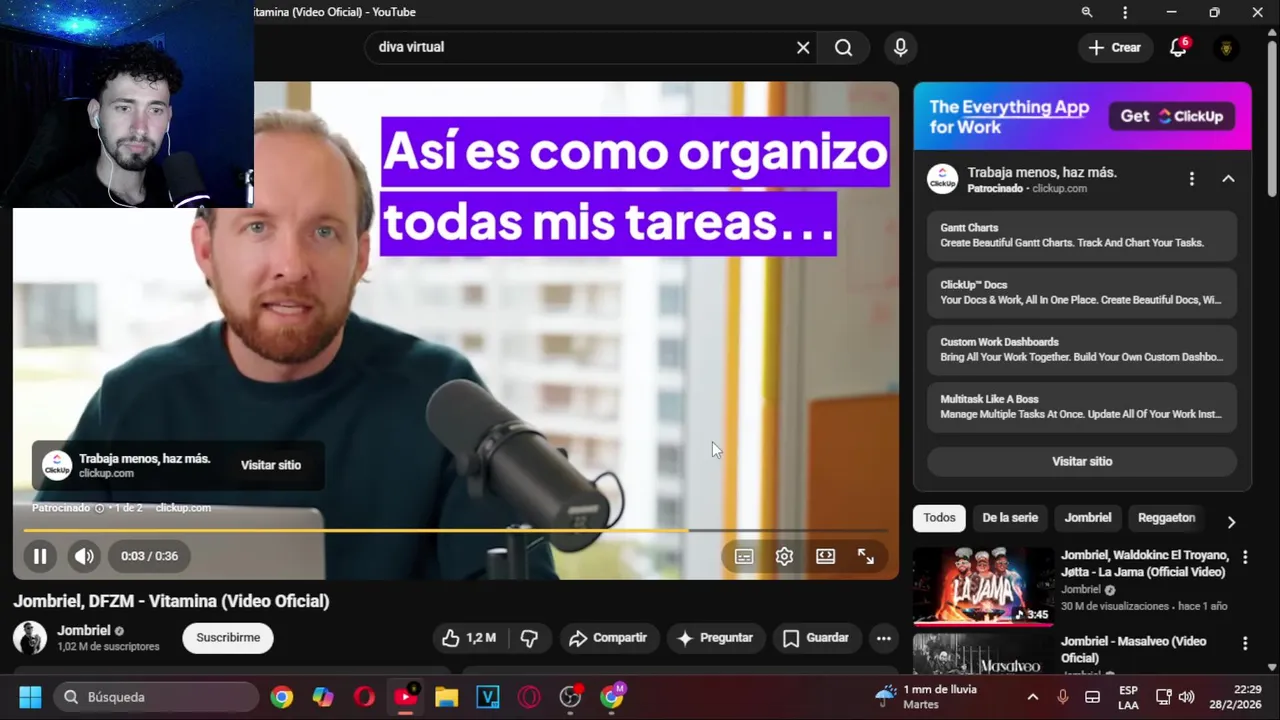Screen dimensions: 1280x720
Task: Click the magnifier search button
Action: (x=844, y=47)
